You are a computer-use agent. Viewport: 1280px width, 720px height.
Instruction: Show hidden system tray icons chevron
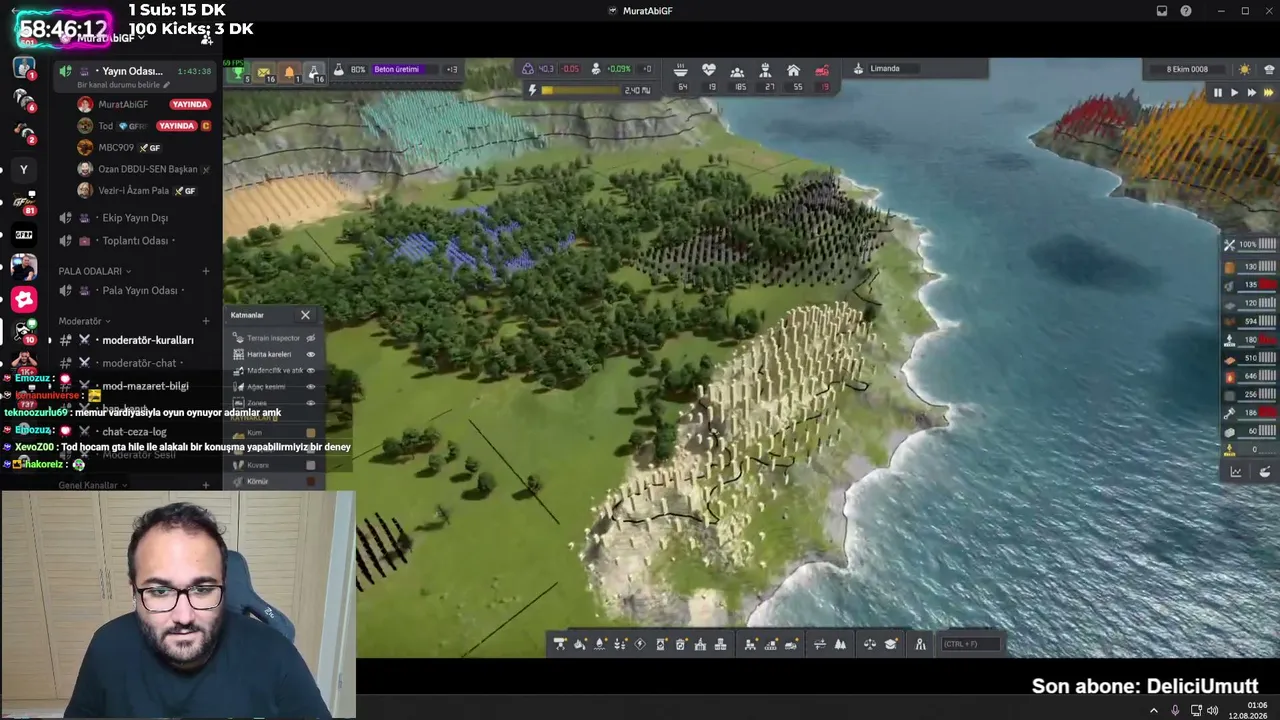tap(1153, 710)
